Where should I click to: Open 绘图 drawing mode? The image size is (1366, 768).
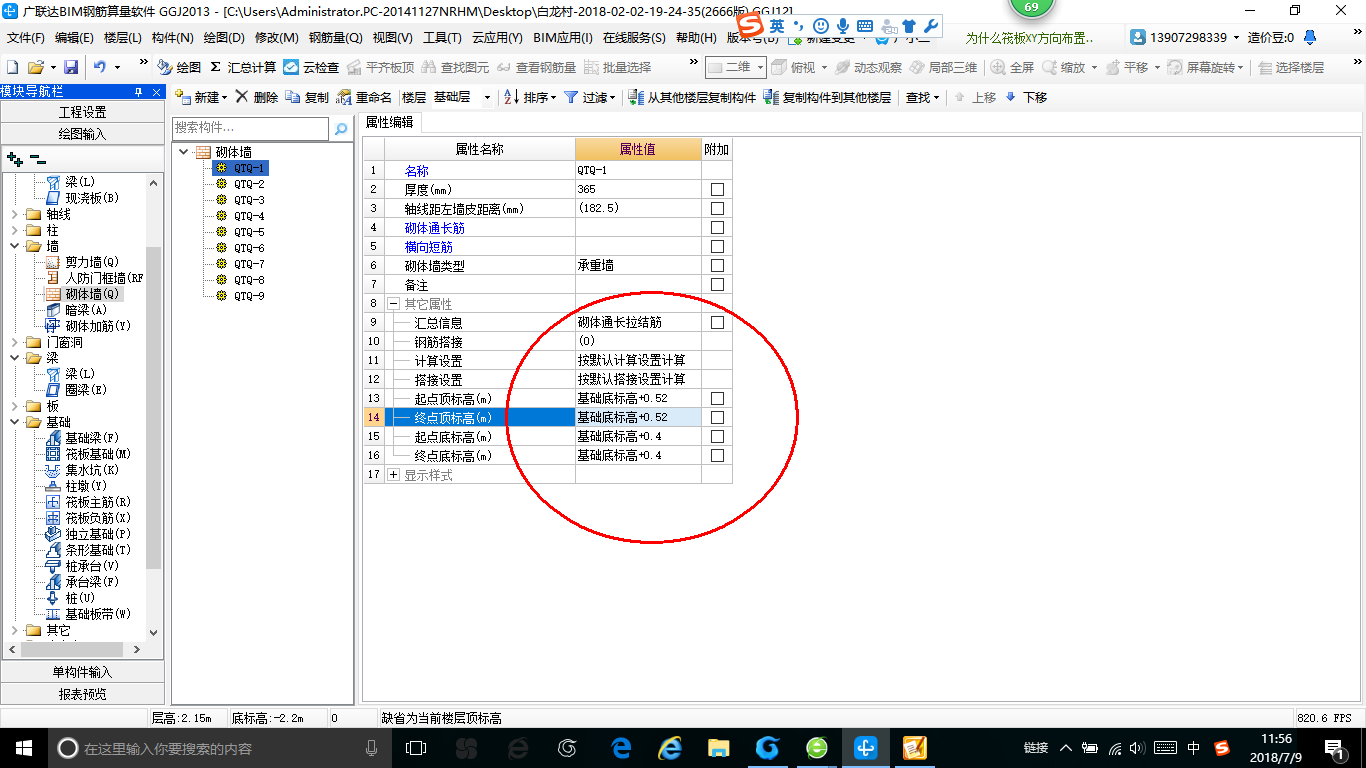[179, 67]
